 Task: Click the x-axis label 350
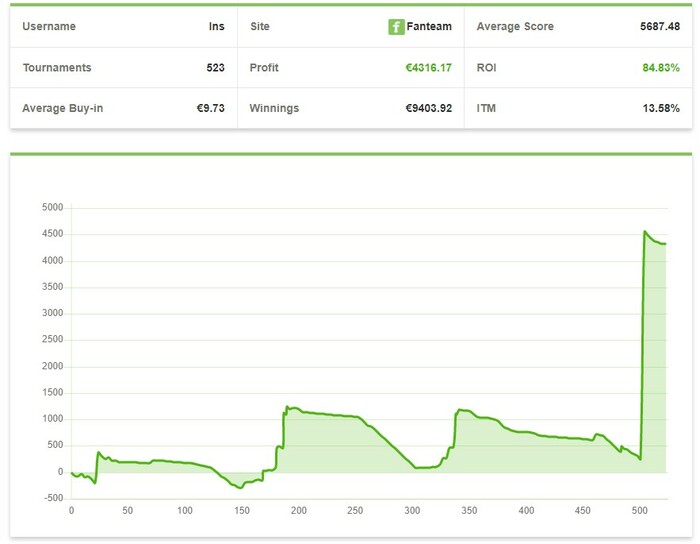469,510
